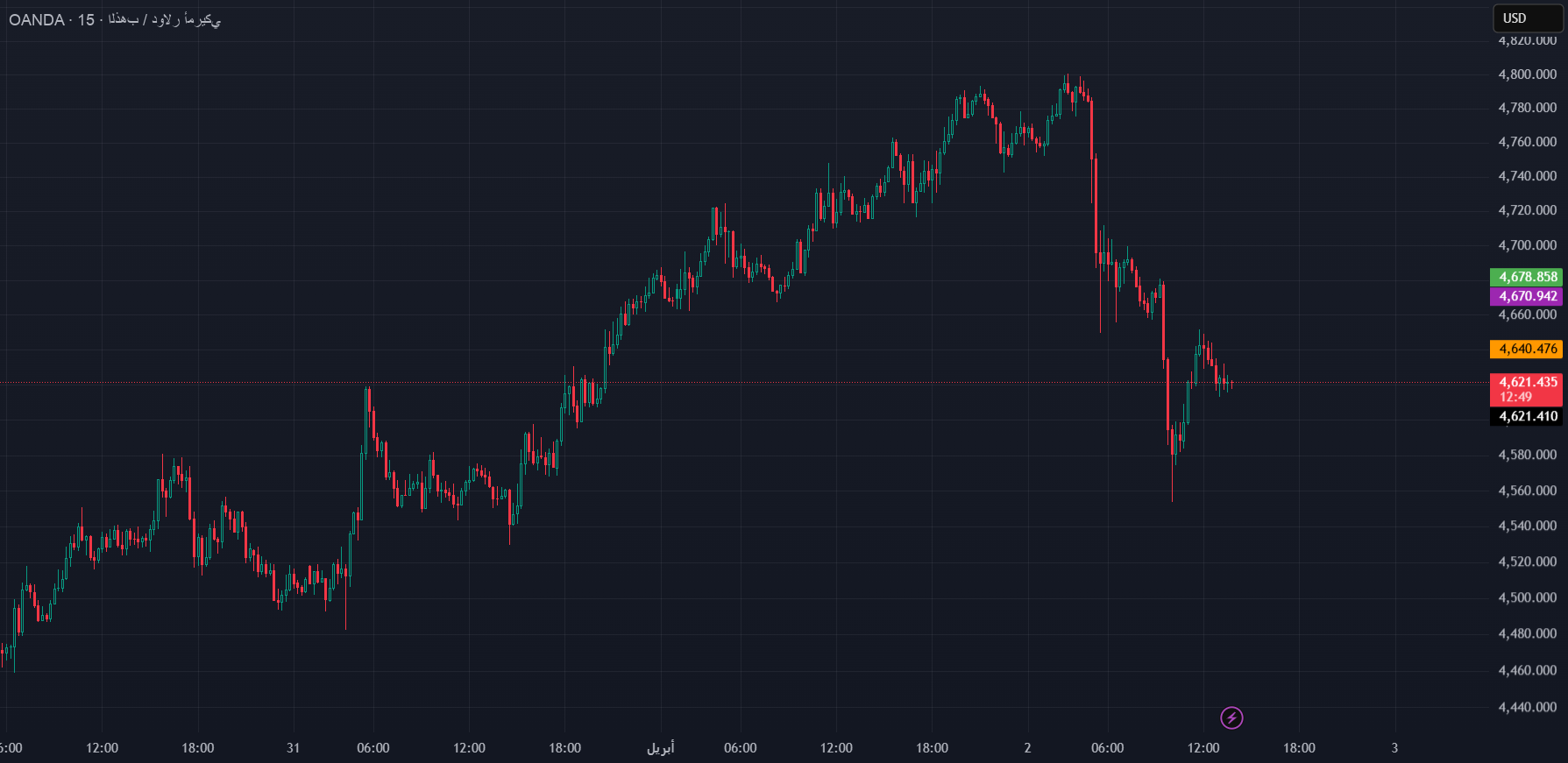Select the green 4,678.858 price label
Image resolution: width=1568 pixels, height=763 pixels.
[1526, 277]
